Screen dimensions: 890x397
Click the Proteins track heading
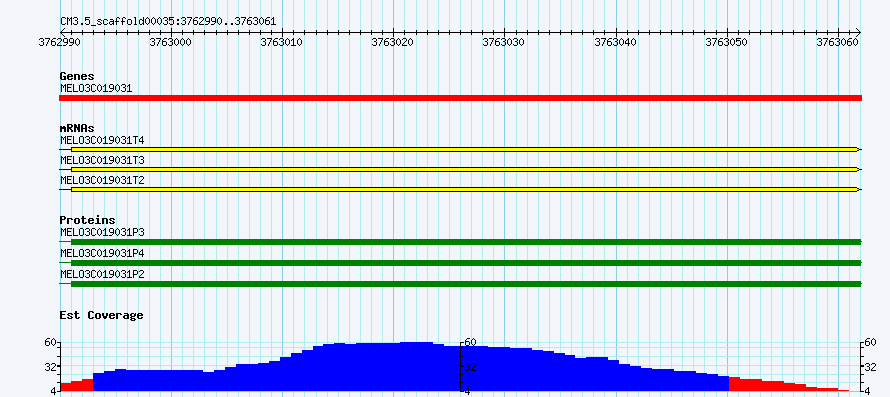coord(87,220)
